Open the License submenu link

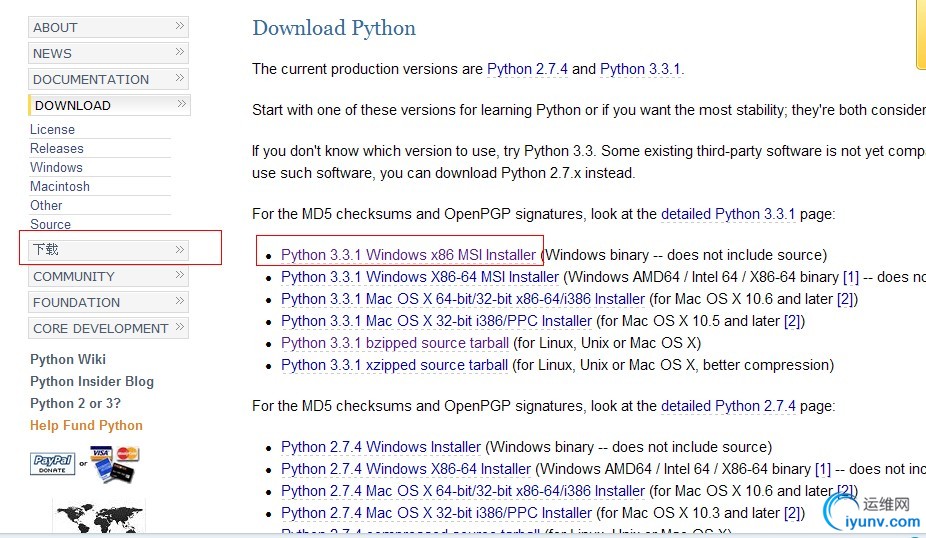pos(53,129)
